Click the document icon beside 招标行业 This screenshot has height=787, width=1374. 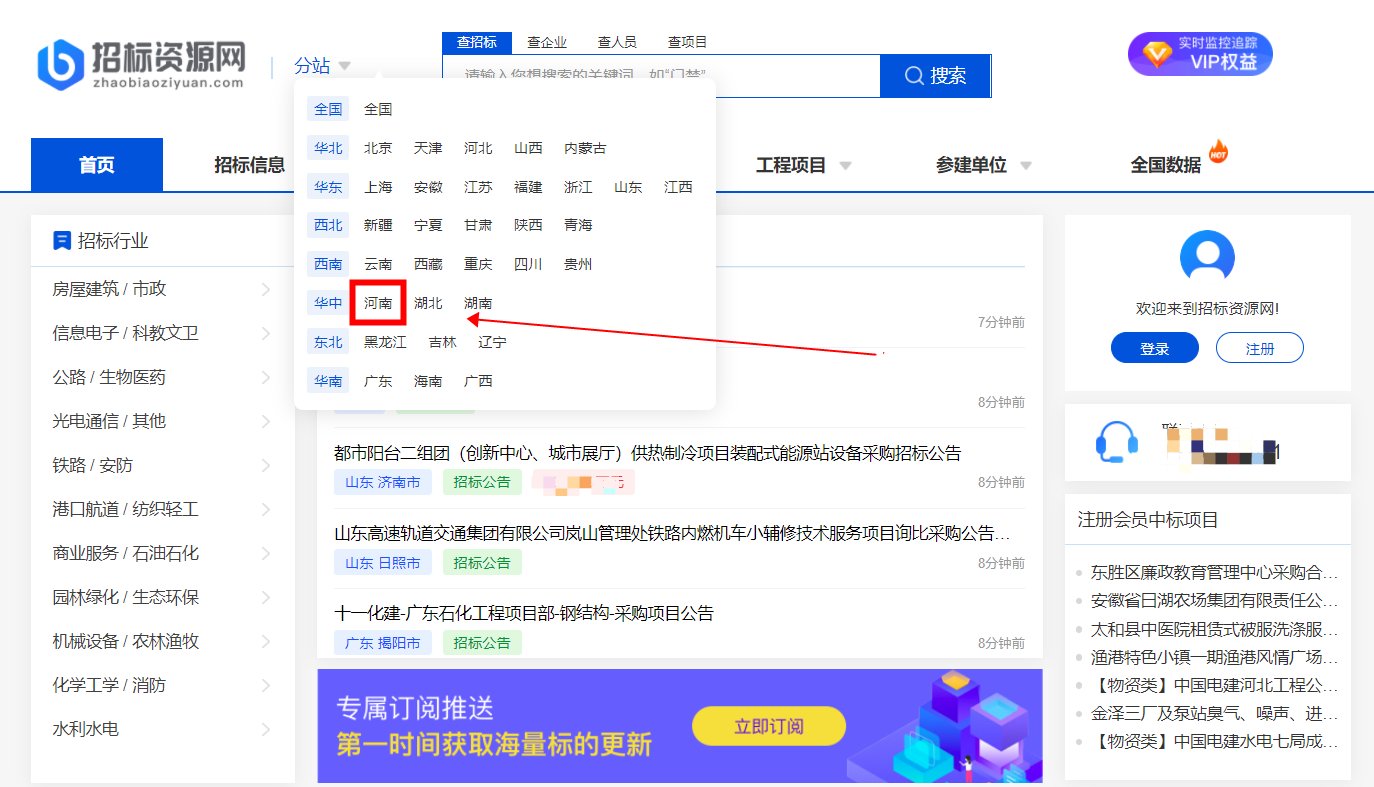61,239
